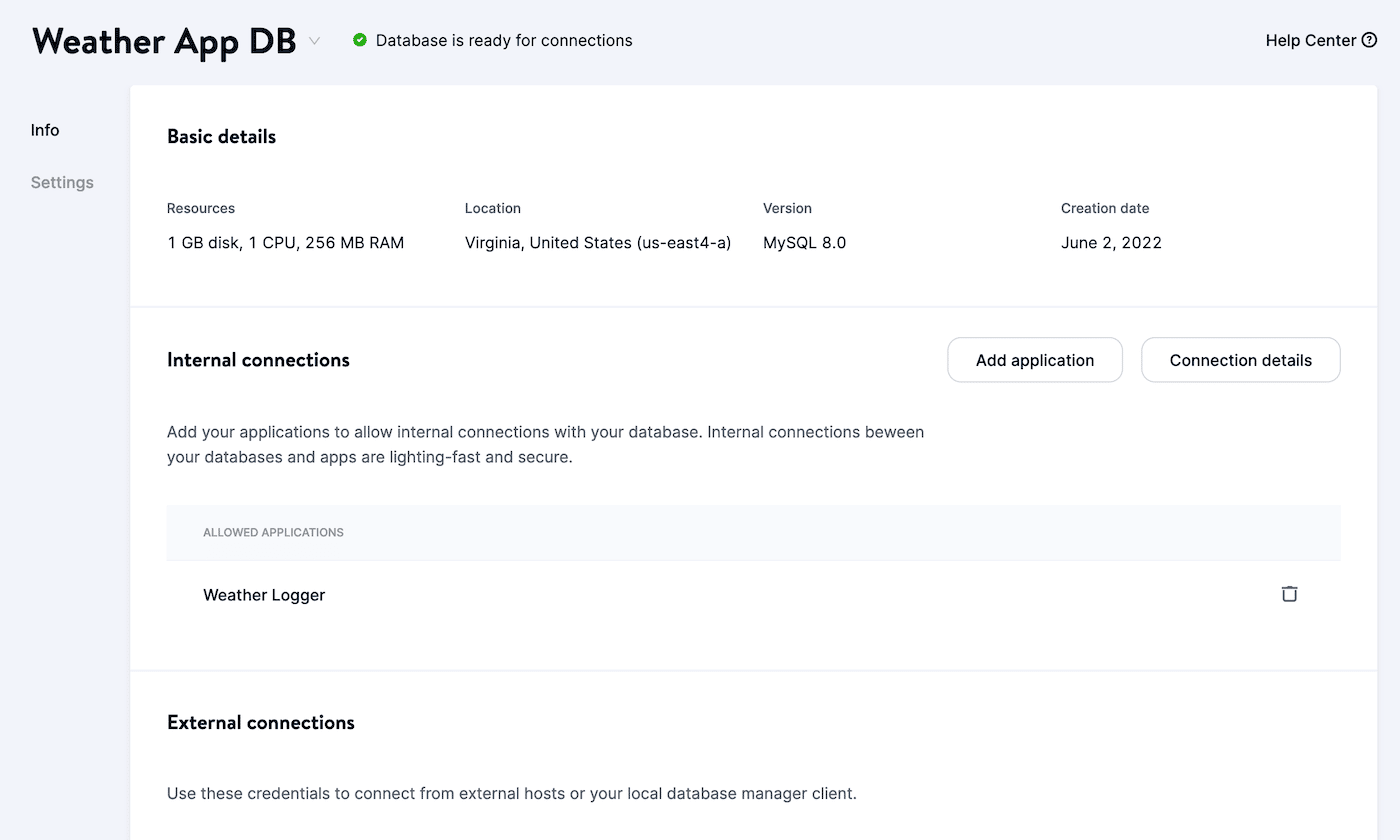1400x840 pixels.
Task: Open the Info sidebar tab
Action: click(45, 130)
